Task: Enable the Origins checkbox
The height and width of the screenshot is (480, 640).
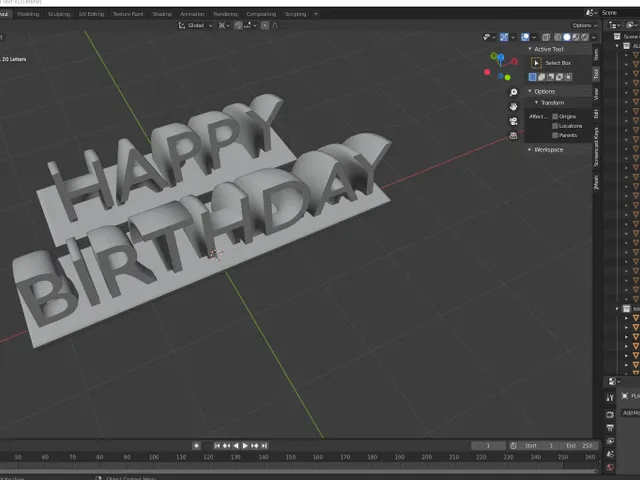Action: [555, 116]
